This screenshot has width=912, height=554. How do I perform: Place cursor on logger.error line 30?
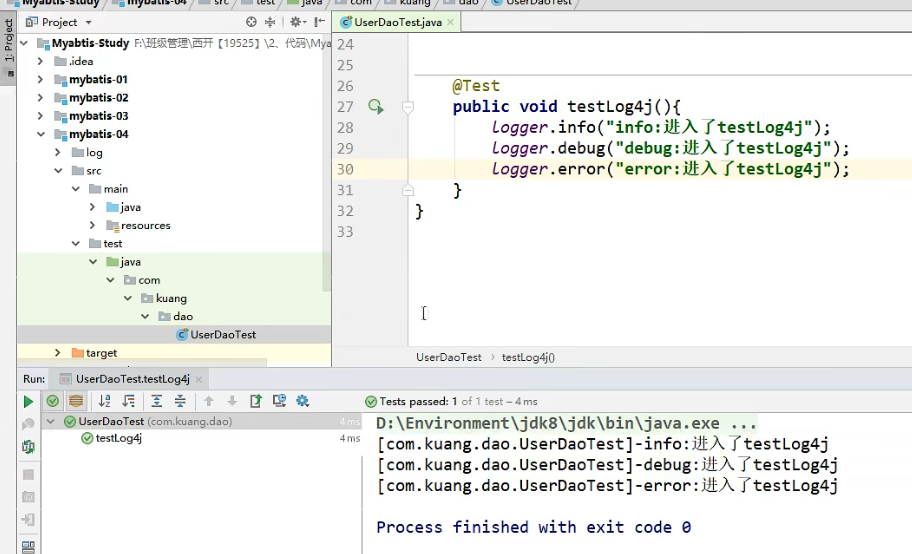tap(670, 169)
